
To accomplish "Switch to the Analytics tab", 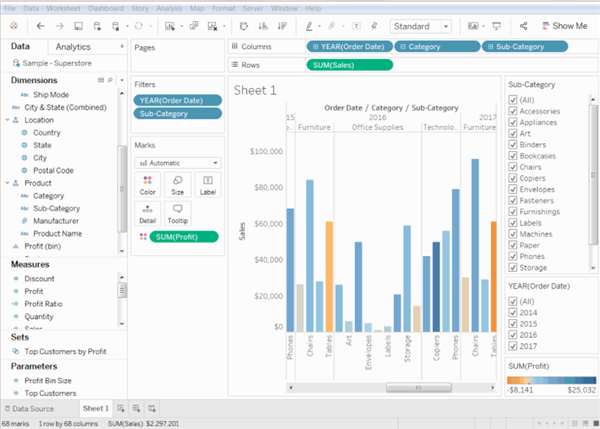I will click(x=73, y=47).
